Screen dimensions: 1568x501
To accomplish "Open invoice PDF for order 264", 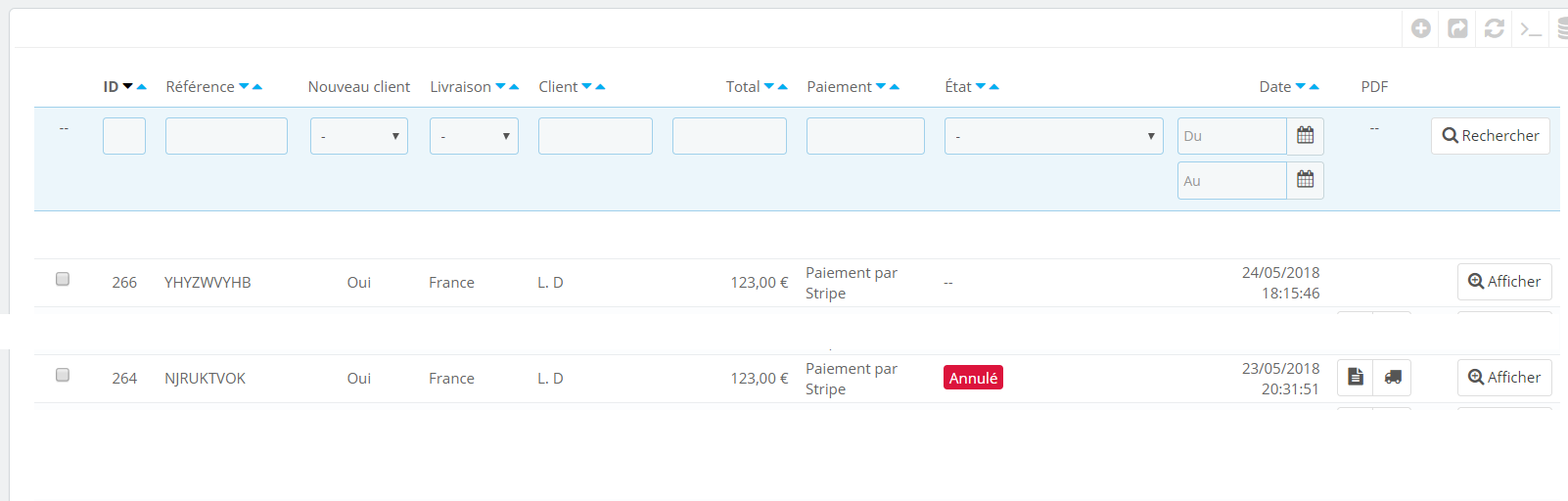I will coord(1356,377).
